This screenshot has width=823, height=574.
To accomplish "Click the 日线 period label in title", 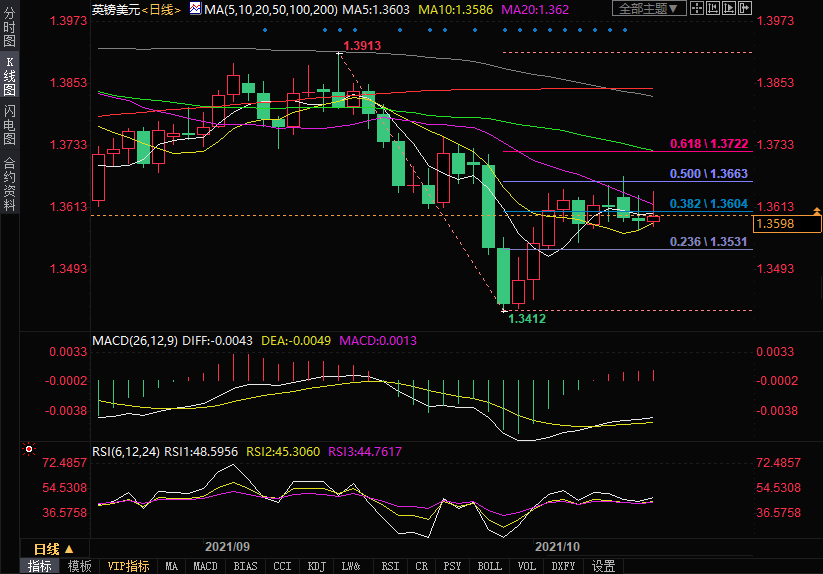I will (x=160, y=9).
